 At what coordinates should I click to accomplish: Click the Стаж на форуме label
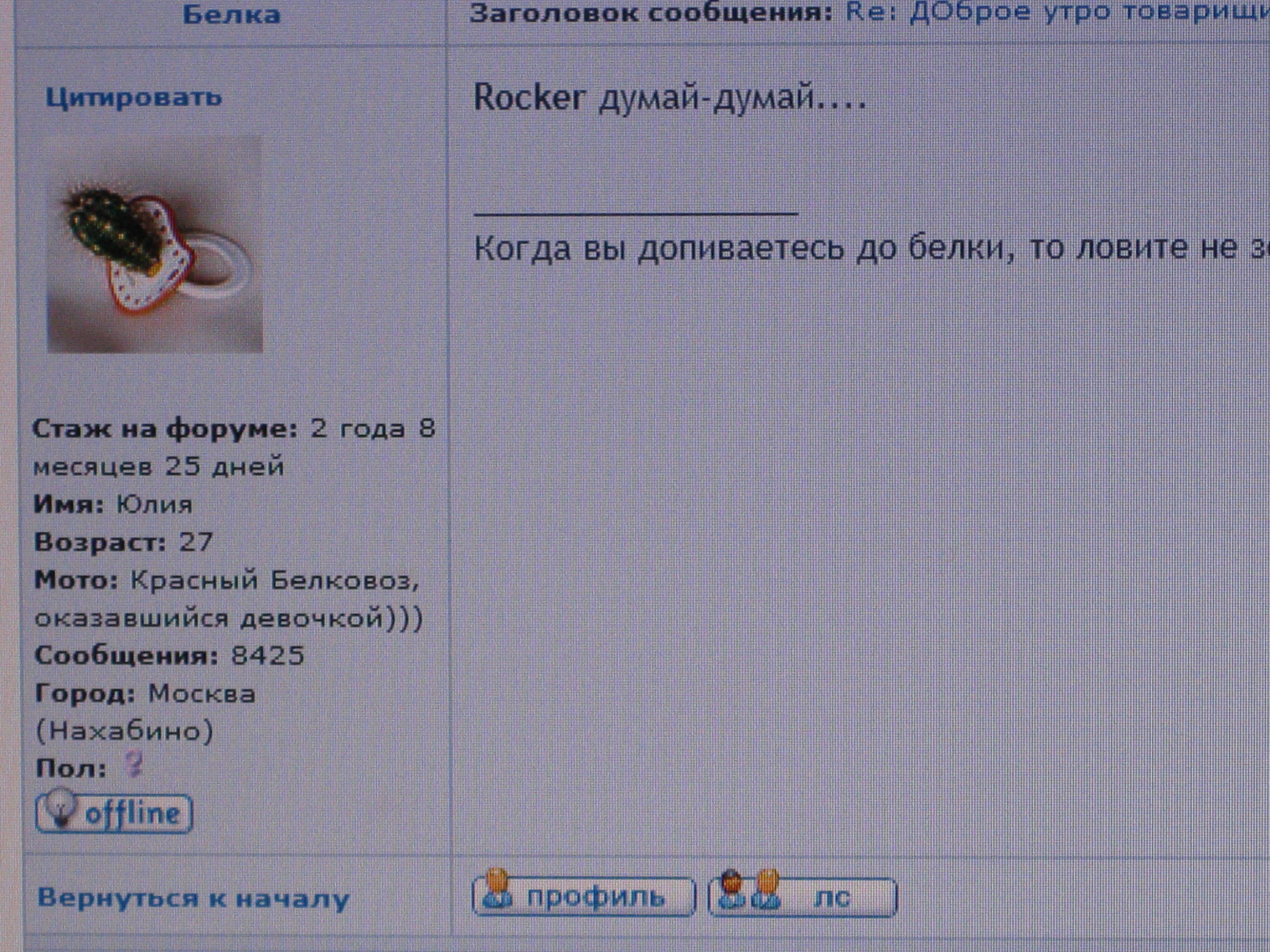(x=165, y=429)
